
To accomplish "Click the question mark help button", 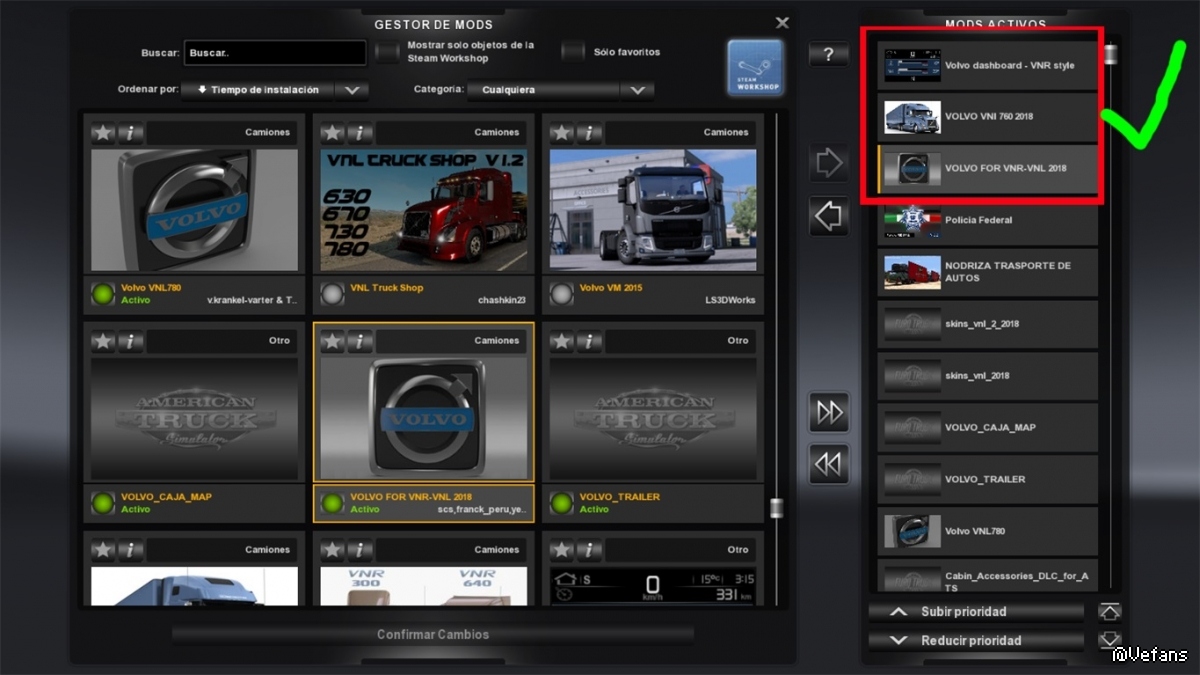I will coord(828,55).
